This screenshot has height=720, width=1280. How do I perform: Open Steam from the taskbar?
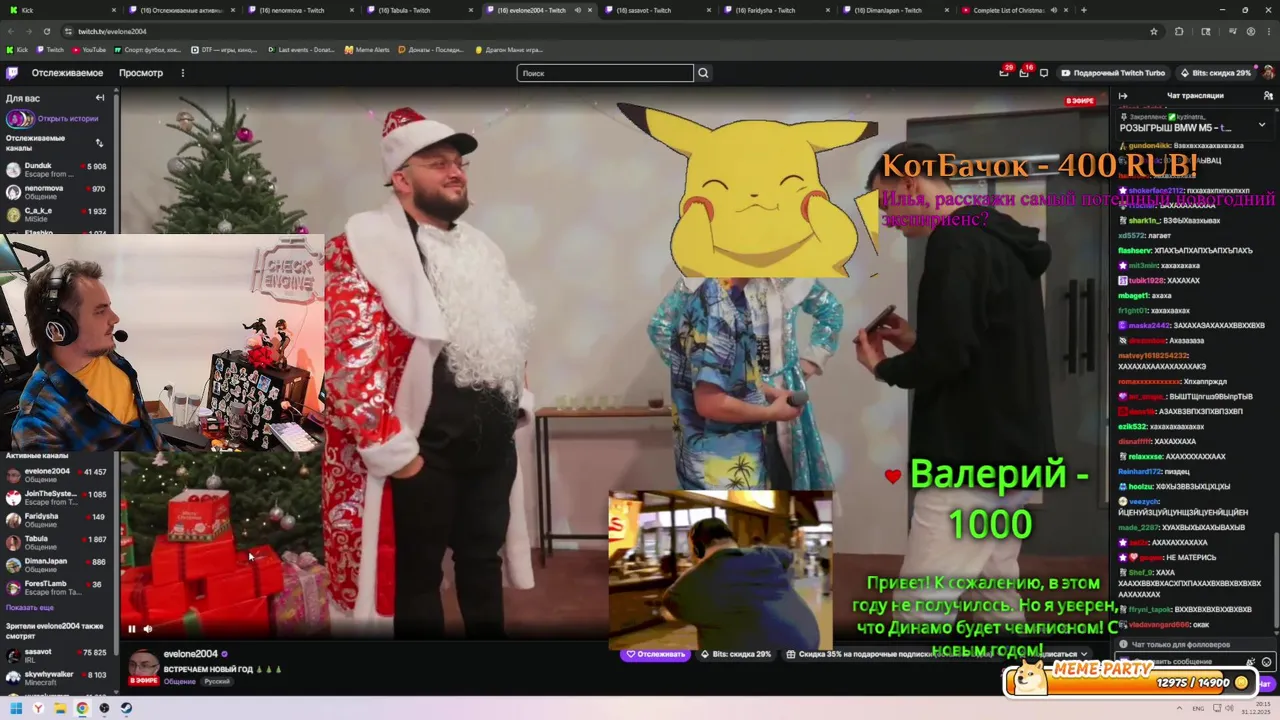[x=126, y=708]
